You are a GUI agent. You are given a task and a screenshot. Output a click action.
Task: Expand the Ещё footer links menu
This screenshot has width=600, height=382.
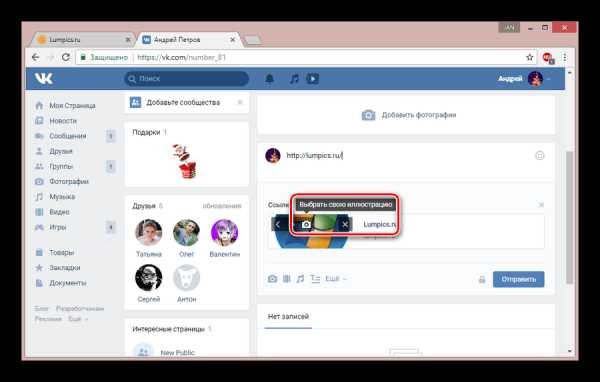point(78,319)
